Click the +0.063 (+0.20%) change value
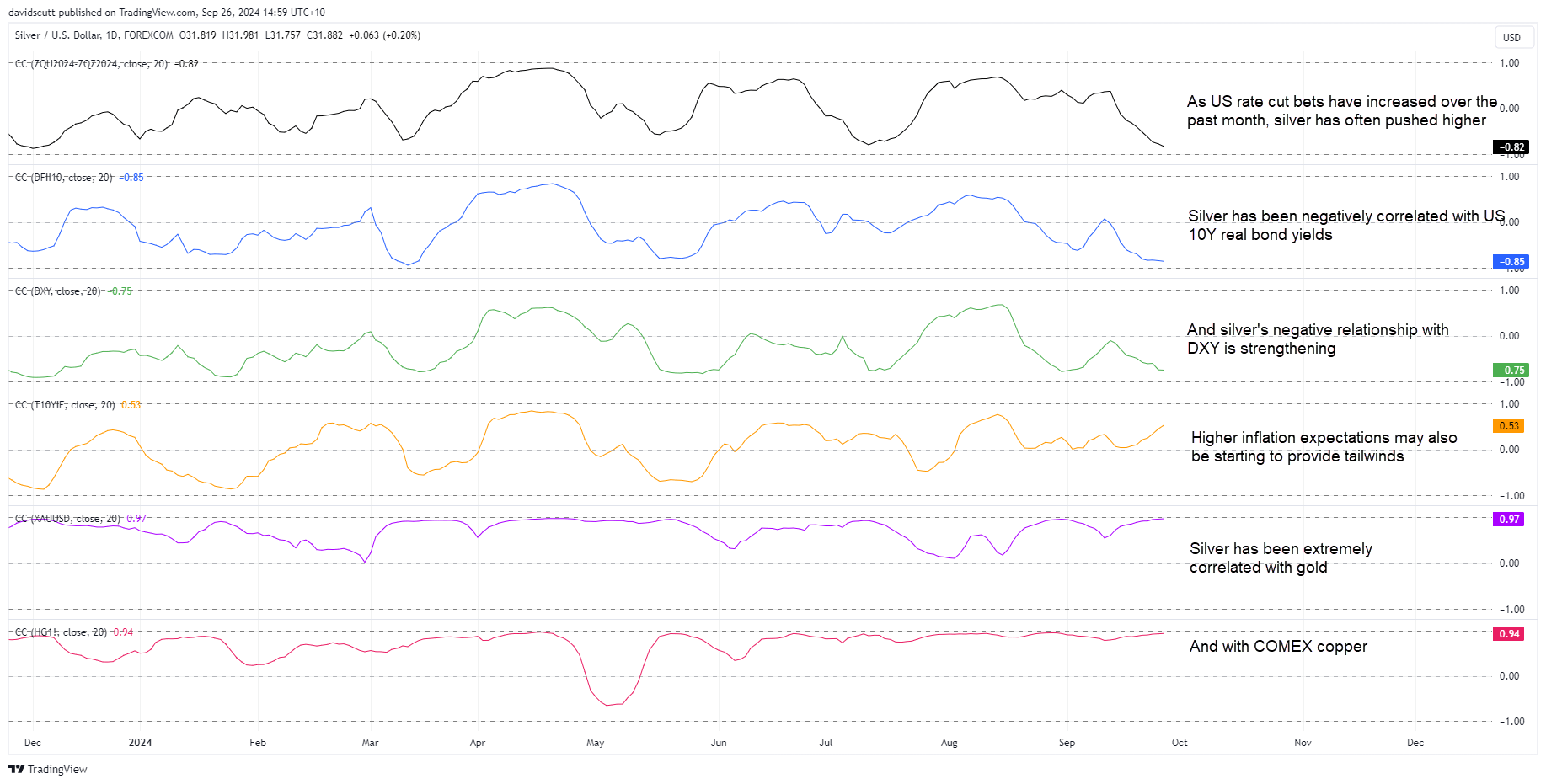1546x784 pixels. [385, 35]
